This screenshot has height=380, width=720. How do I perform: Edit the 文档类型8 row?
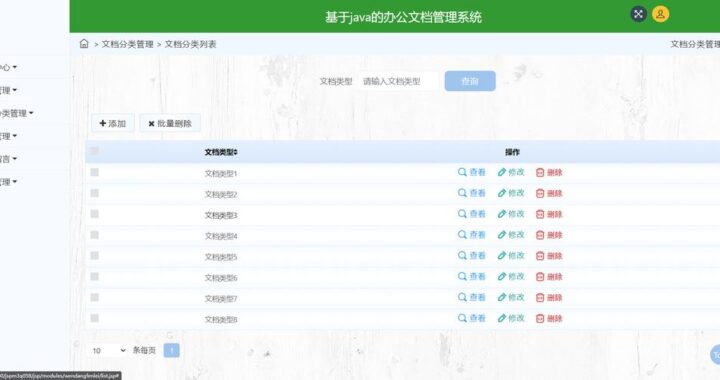pos(511,318)
